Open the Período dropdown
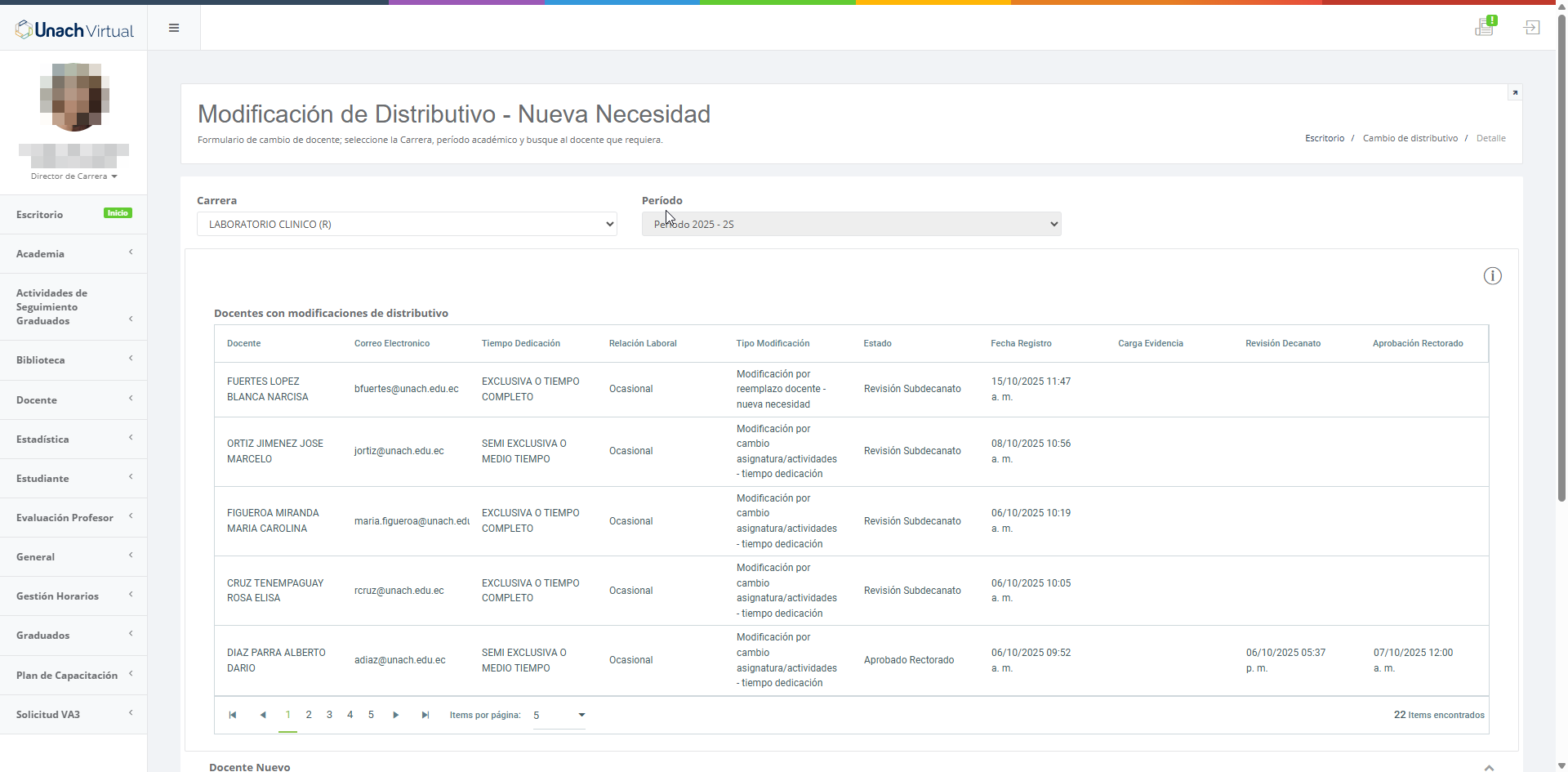Image resolution: width=1568 pixels, height=772 pixels. pos(851,224)
